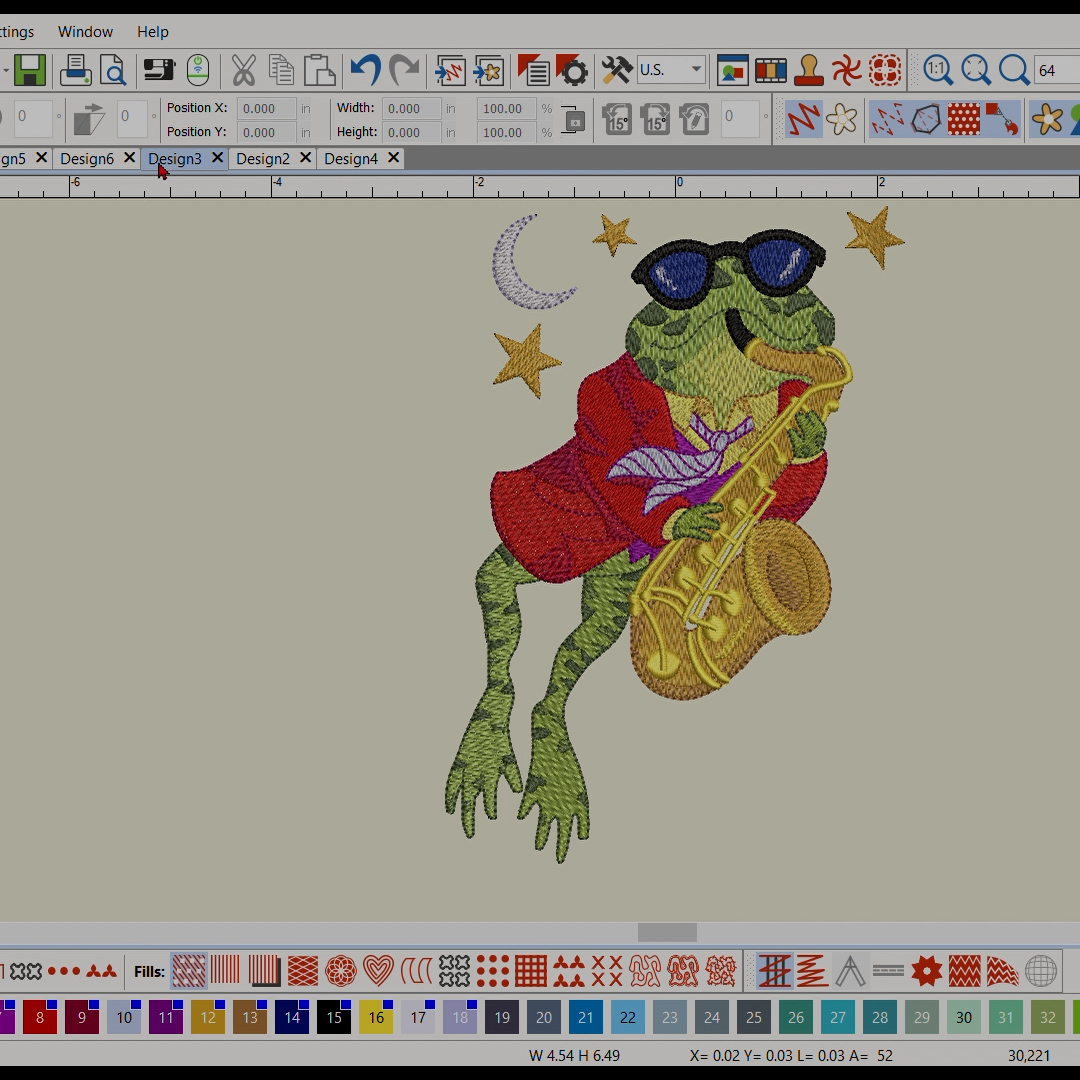Click the hammer and wrench tools icon
This screenshot has width=1080, height=1080.
coord(616,70)
